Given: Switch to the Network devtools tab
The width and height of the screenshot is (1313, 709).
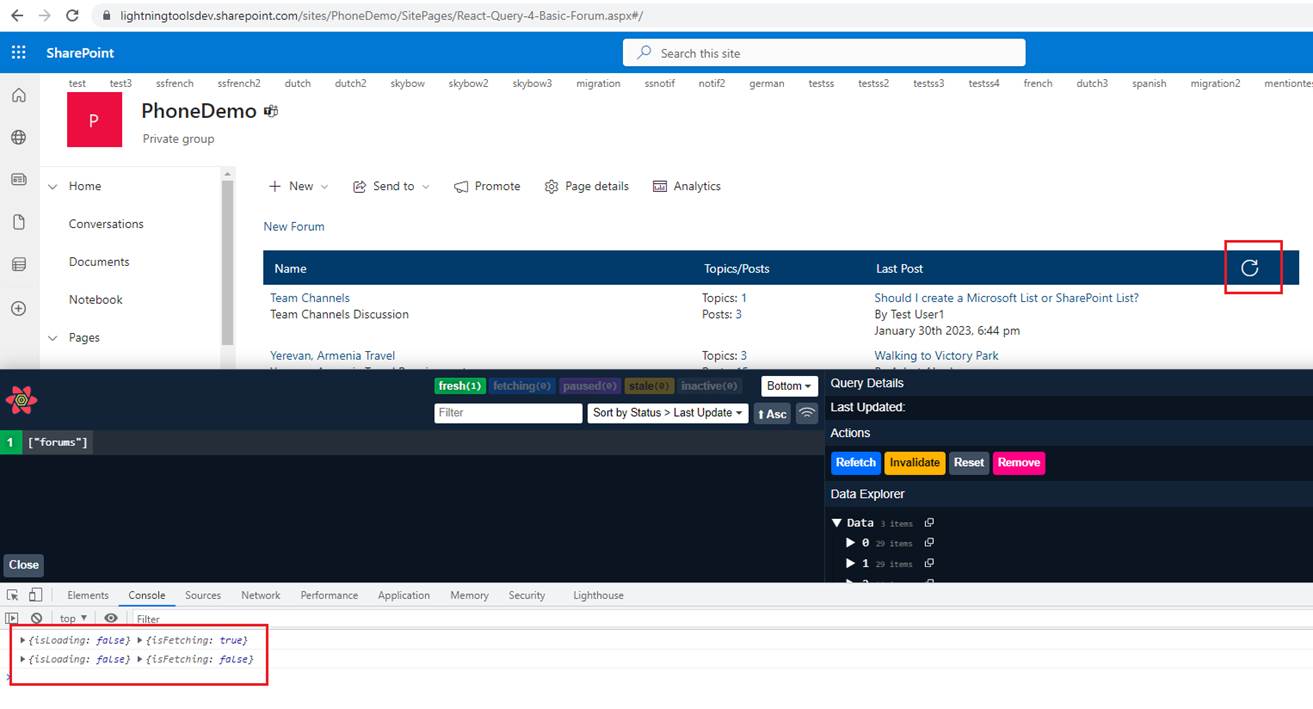Looking at the screenshot, I should (x=260, y=595).
